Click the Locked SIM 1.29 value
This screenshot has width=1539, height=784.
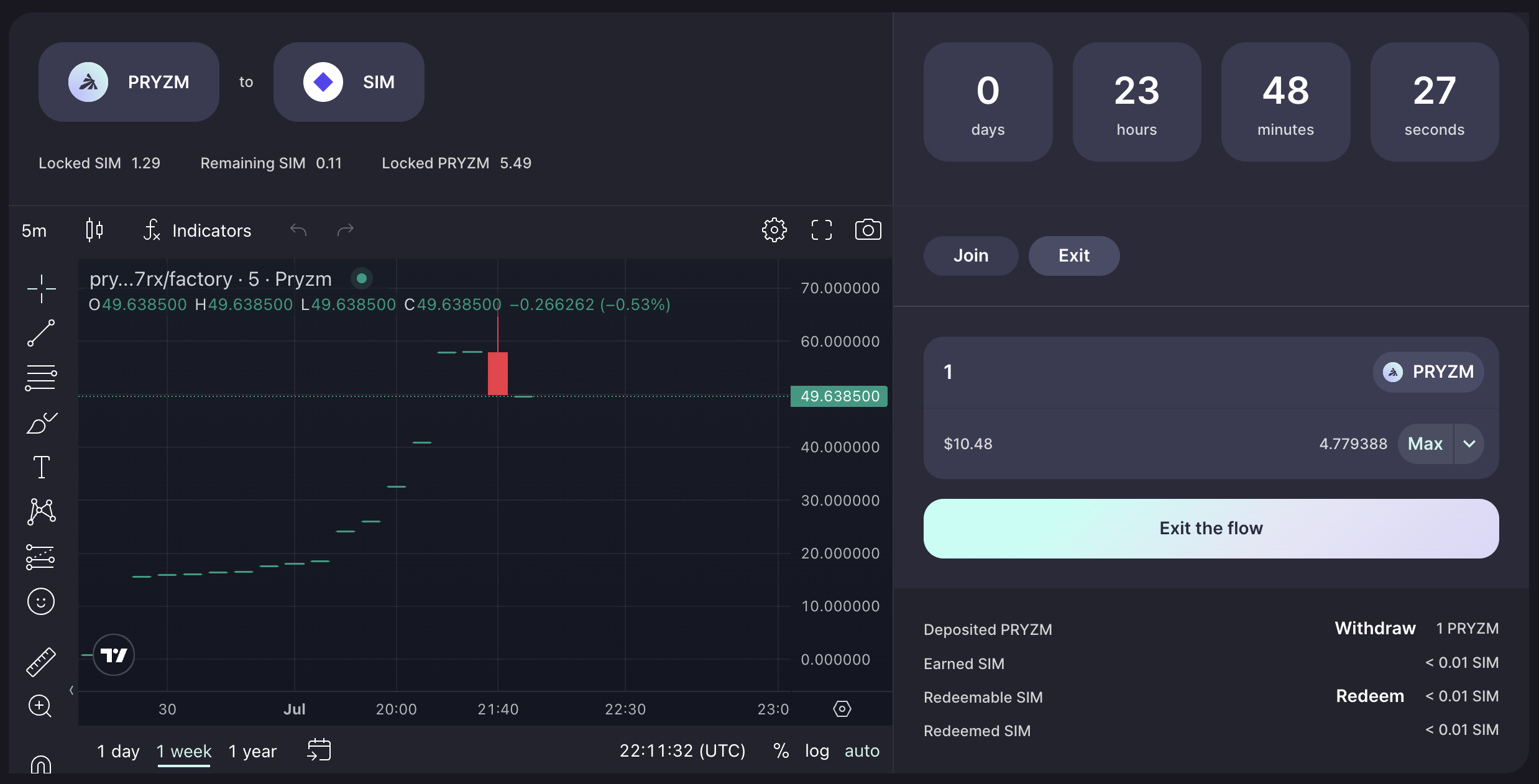click(146, 163)
